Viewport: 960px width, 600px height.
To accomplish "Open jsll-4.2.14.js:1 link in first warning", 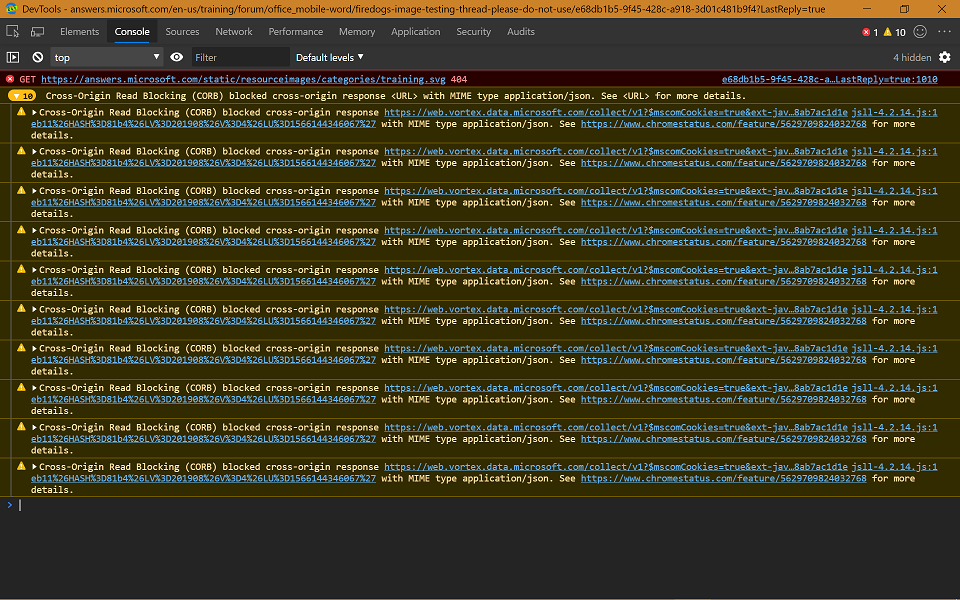I will click(x=894, y=112).
